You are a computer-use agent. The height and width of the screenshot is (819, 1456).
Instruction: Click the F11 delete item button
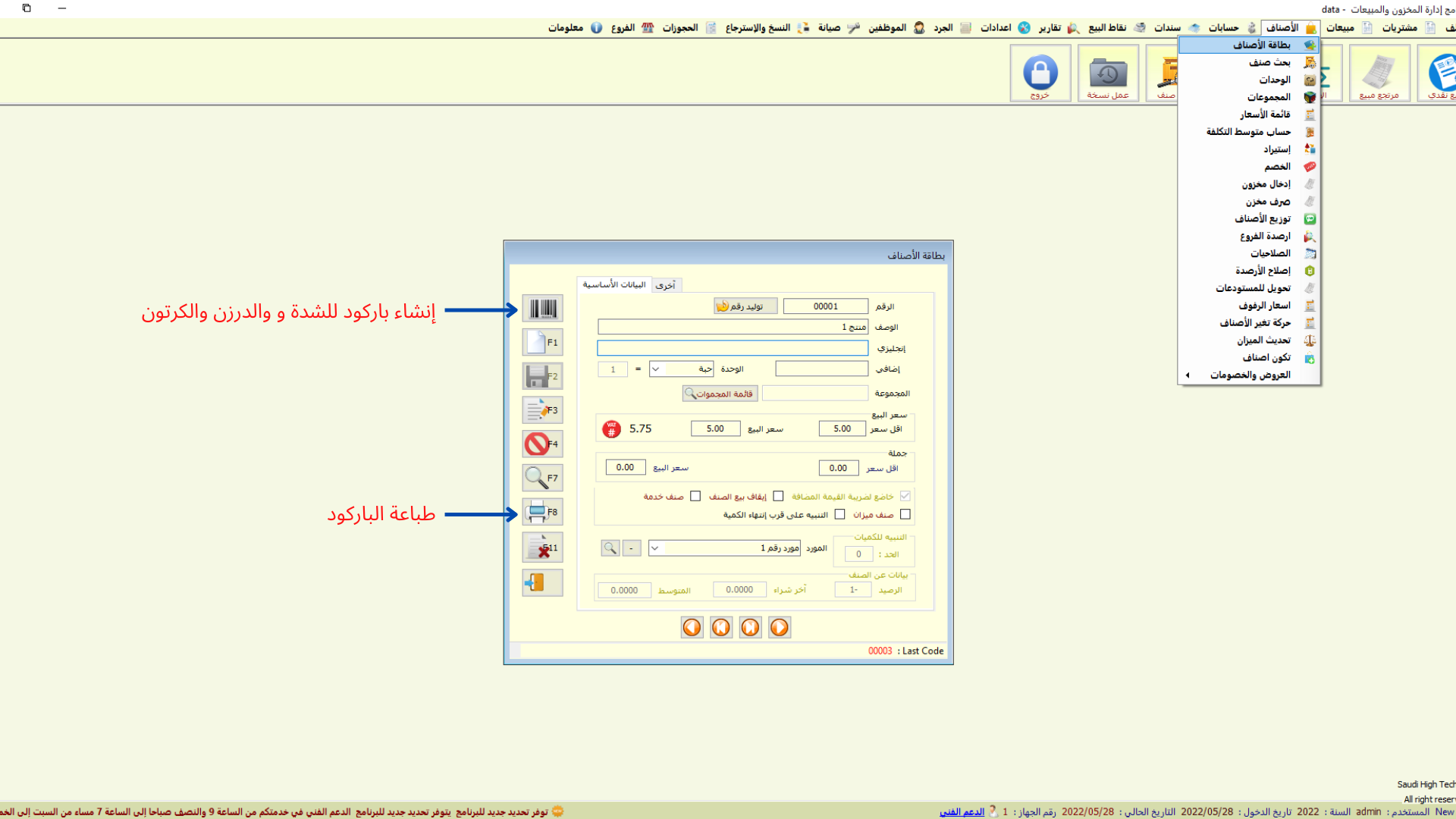coord(542,548)
